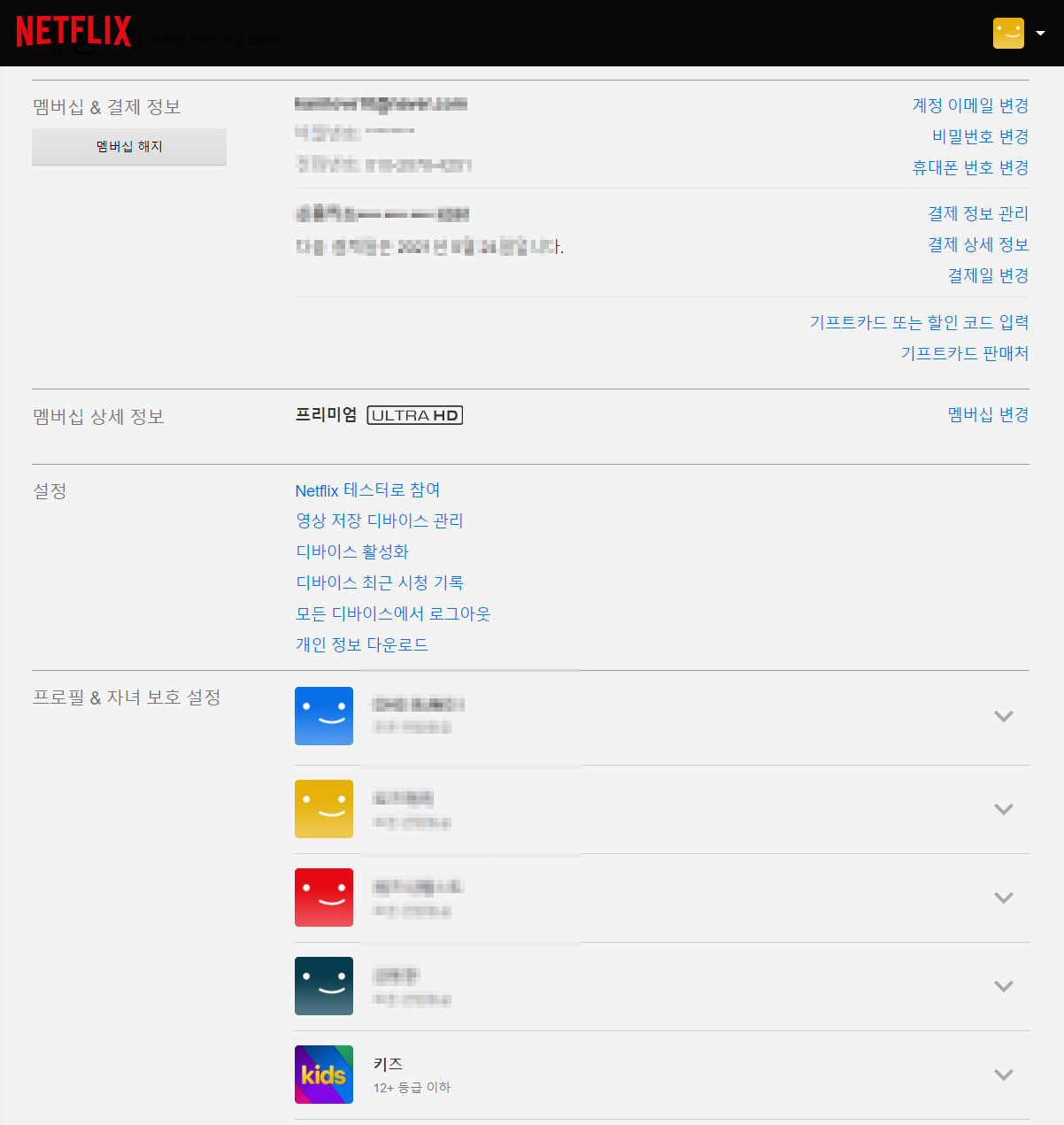The height and width of the screenshot is (1125, 1064).
Task: Select the red smiley profile avatar
Action: pyautogui.click(x=324, y=898)
